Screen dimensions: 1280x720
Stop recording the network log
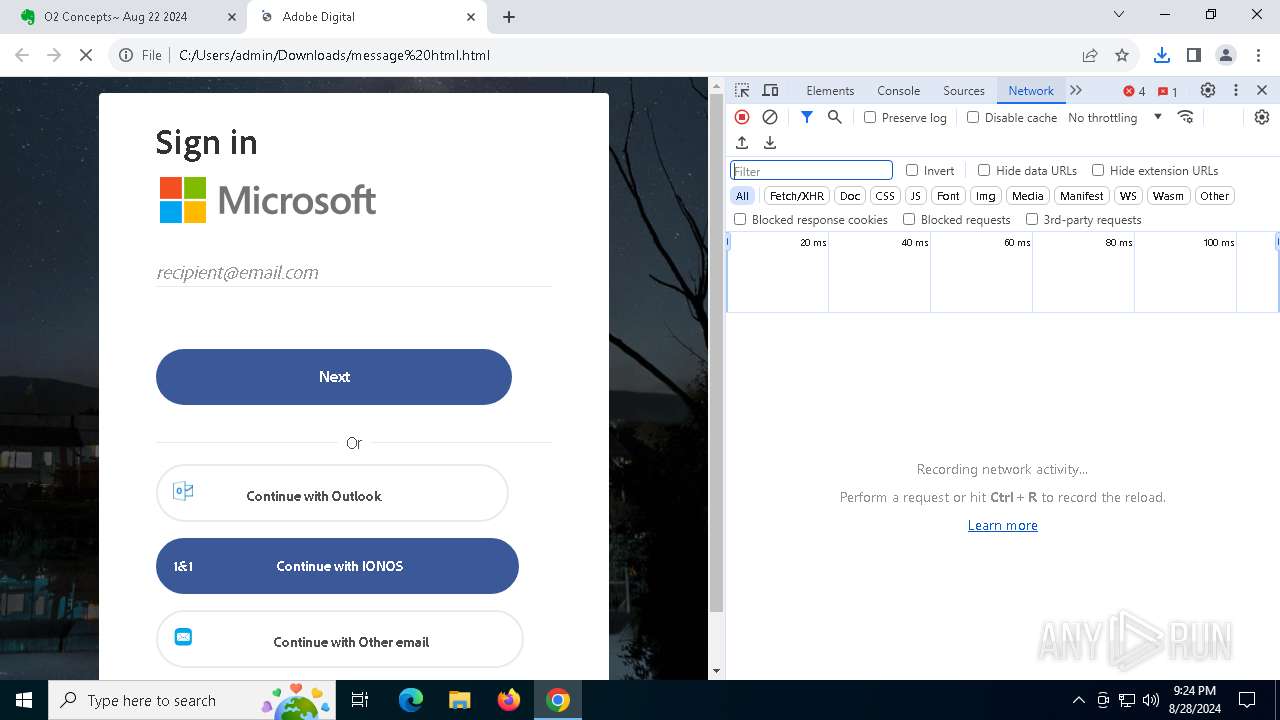click(x=742, y=117)
